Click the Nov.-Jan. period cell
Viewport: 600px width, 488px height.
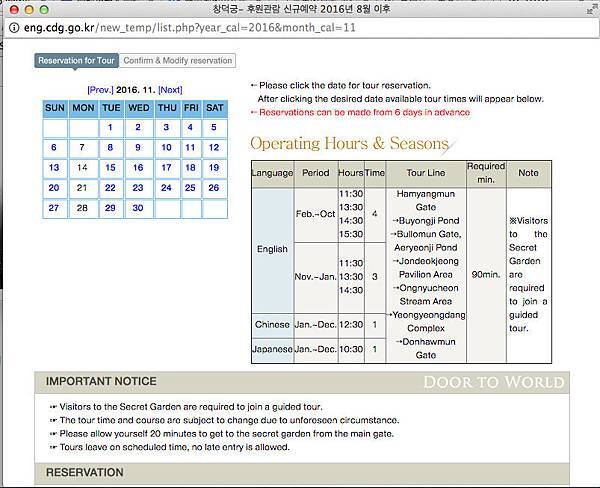click(316, 277)
